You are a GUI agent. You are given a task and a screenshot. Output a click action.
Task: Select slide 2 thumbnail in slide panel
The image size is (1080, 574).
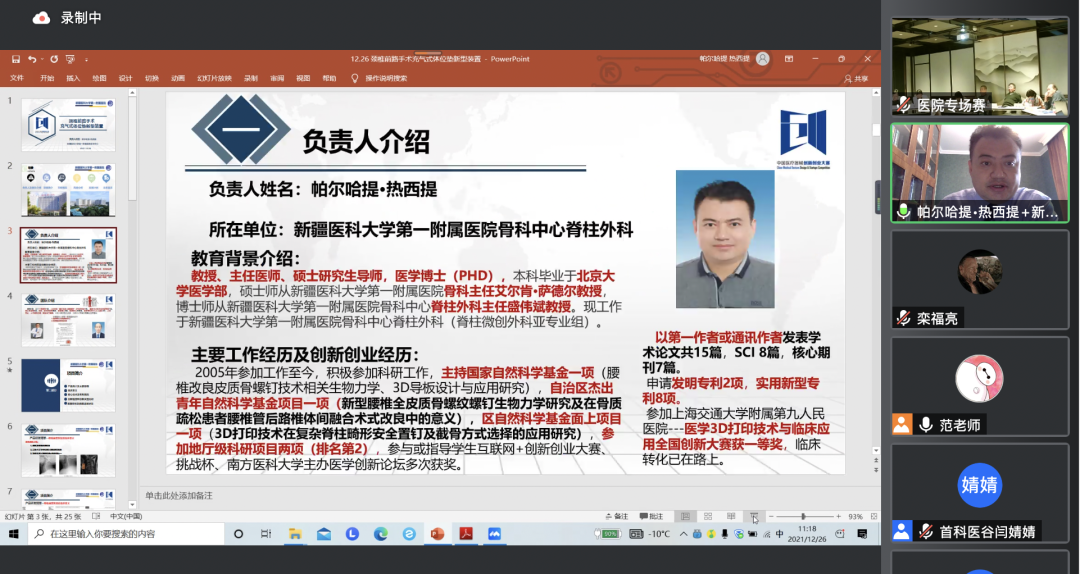68,189
